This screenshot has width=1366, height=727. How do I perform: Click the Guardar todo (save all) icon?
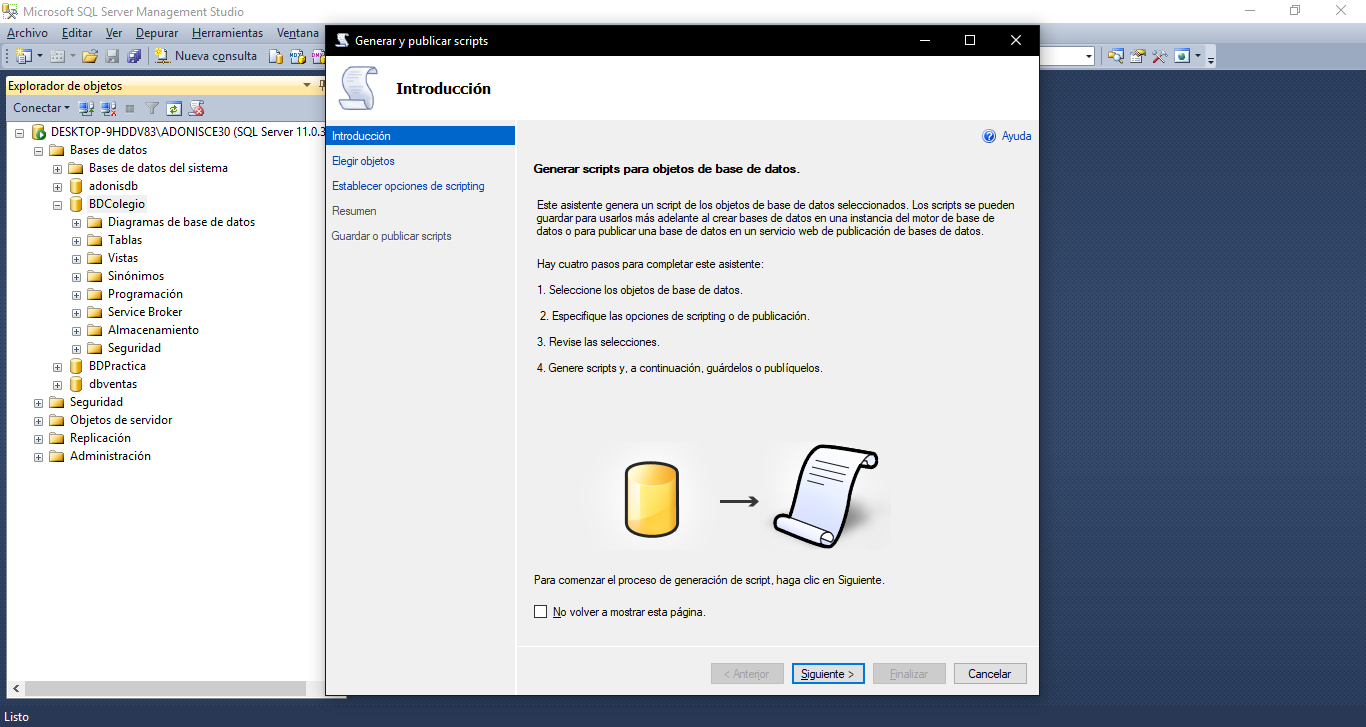(134, 56)
